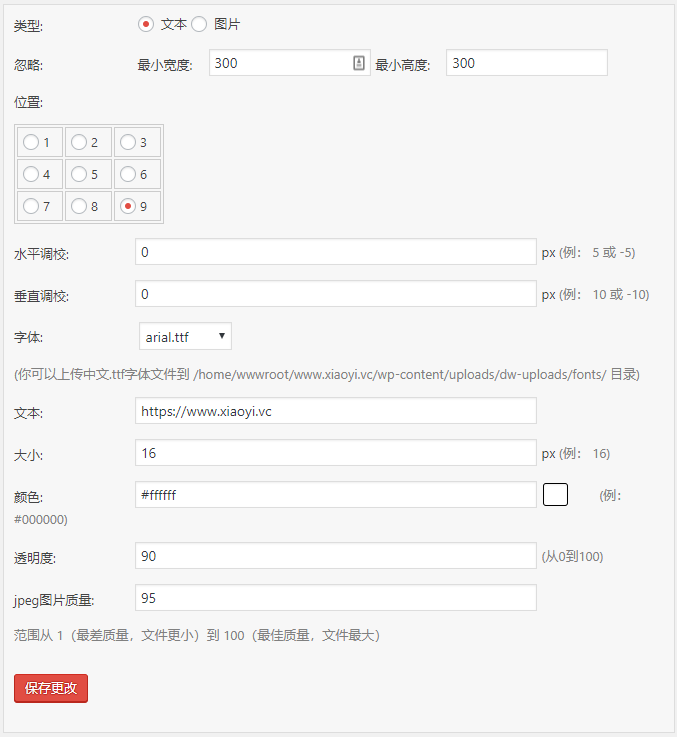Select position 9 radio button
Viewport: 677px width, 737px height.
(127, 206)
